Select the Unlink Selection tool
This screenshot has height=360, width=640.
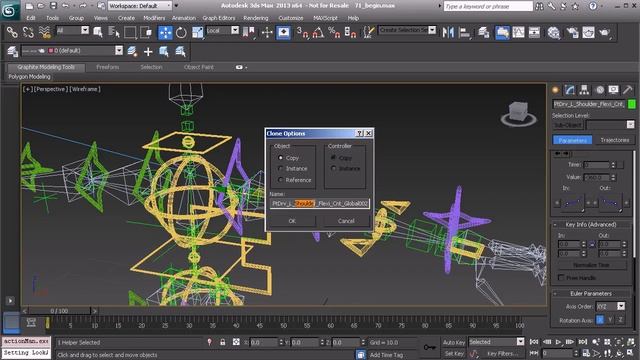point(28,32)
